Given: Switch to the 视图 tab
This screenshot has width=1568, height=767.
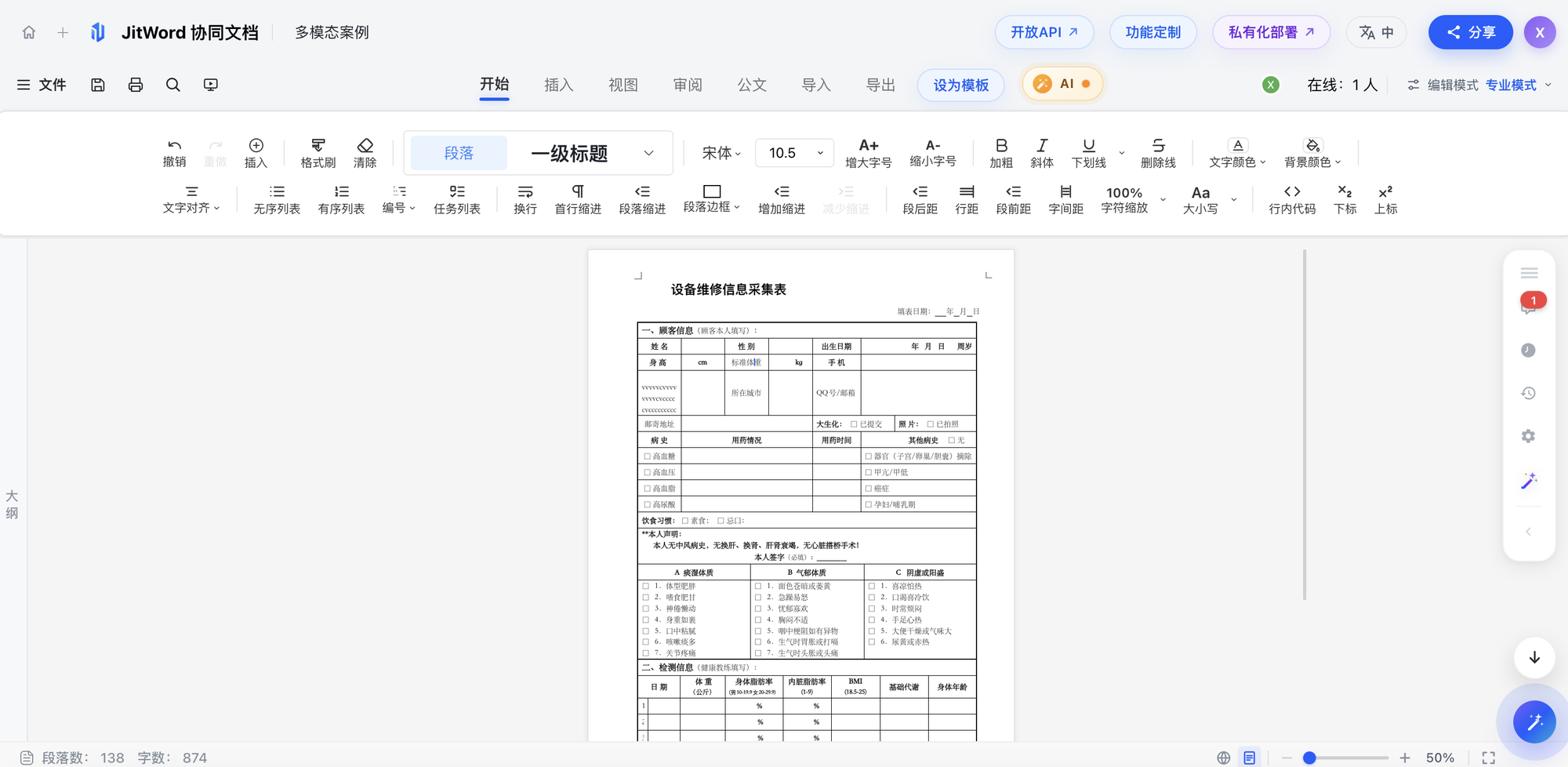Looking at the screenshot, I should coord(623,85).
